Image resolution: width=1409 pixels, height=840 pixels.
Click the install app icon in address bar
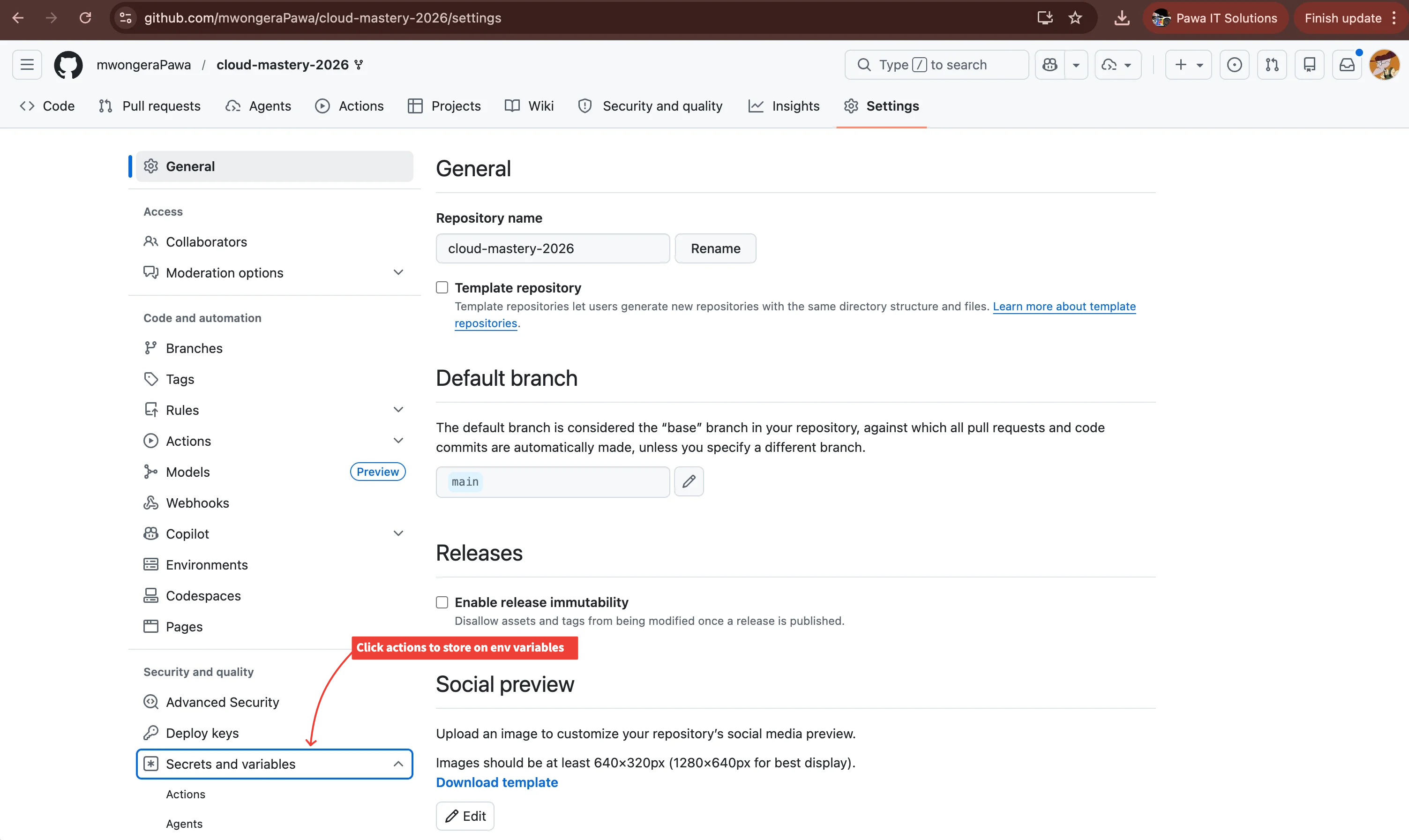pyautogui.click(x=1045, y=17)
